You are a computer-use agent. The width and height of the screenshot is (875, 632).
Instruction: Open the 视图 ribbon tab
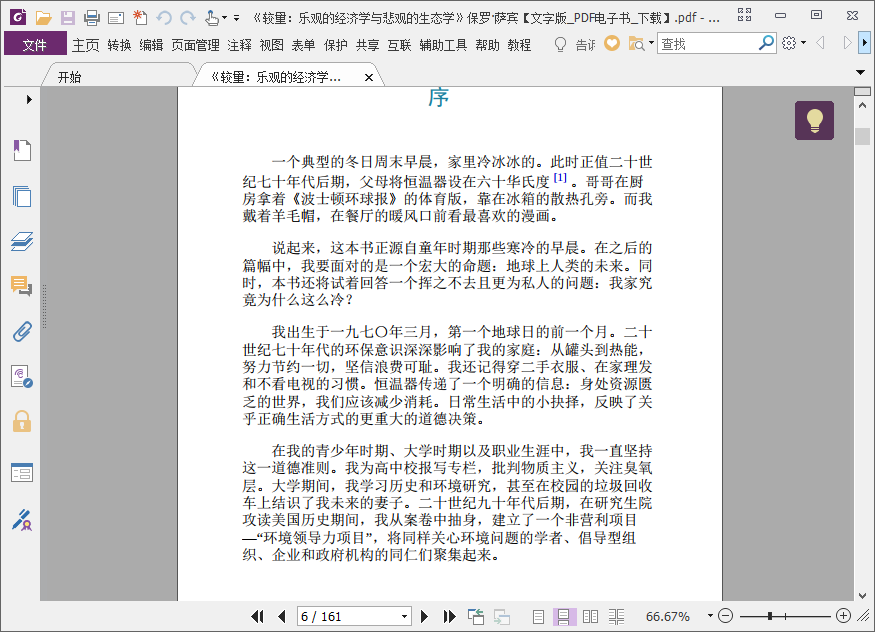[272, 45]
